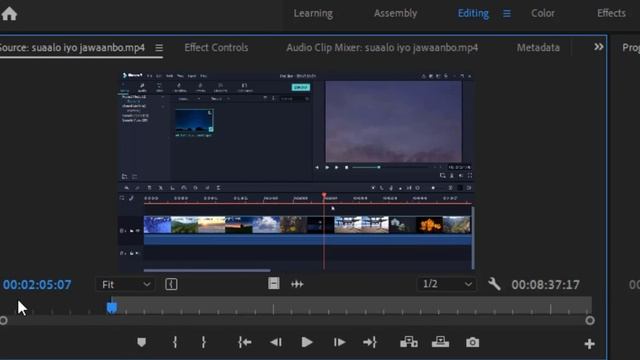
Task: Switch to the Color workspace
Action: (542, 13)
